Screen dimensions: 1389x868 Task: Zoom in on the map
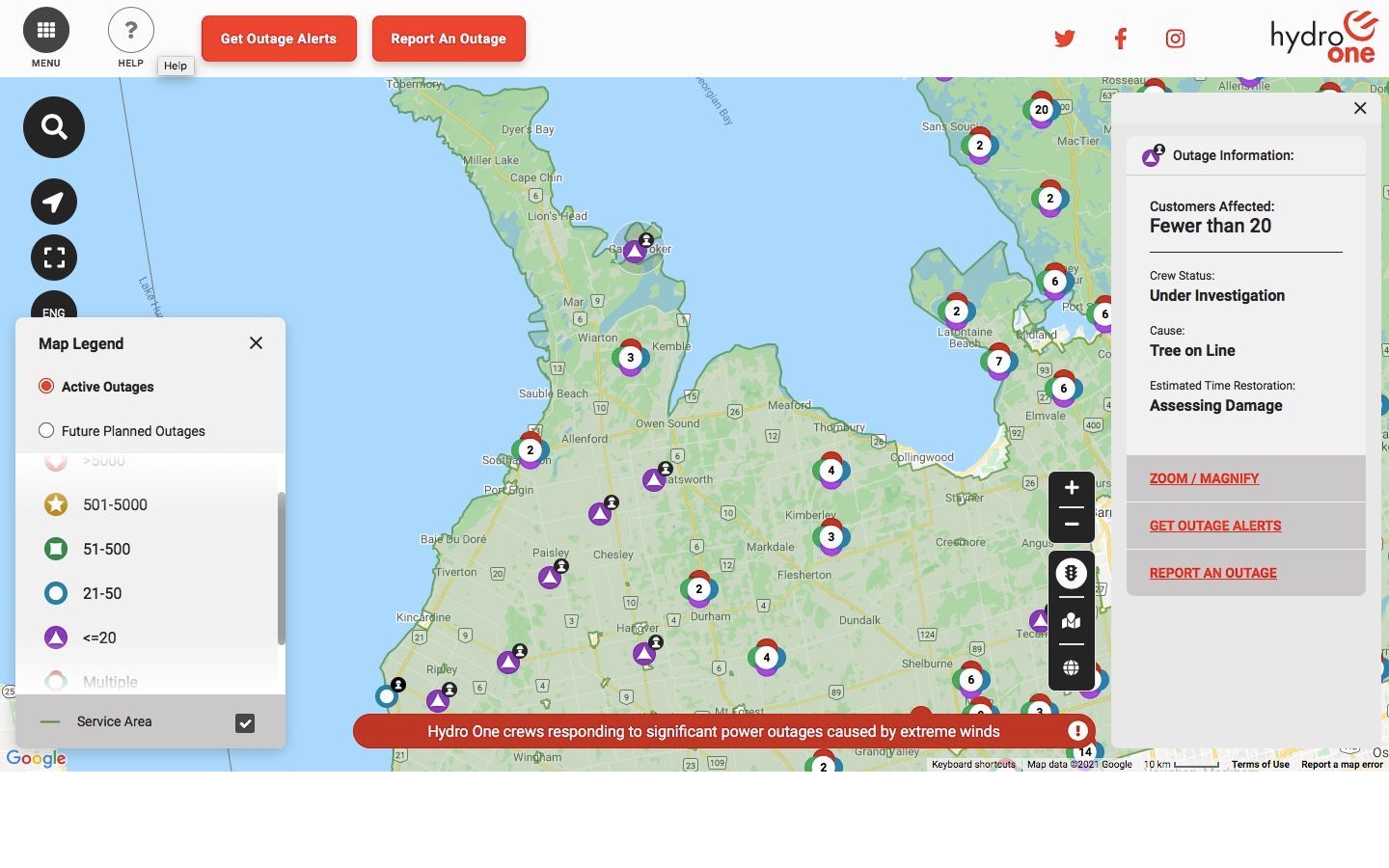tap(1071, 489)
